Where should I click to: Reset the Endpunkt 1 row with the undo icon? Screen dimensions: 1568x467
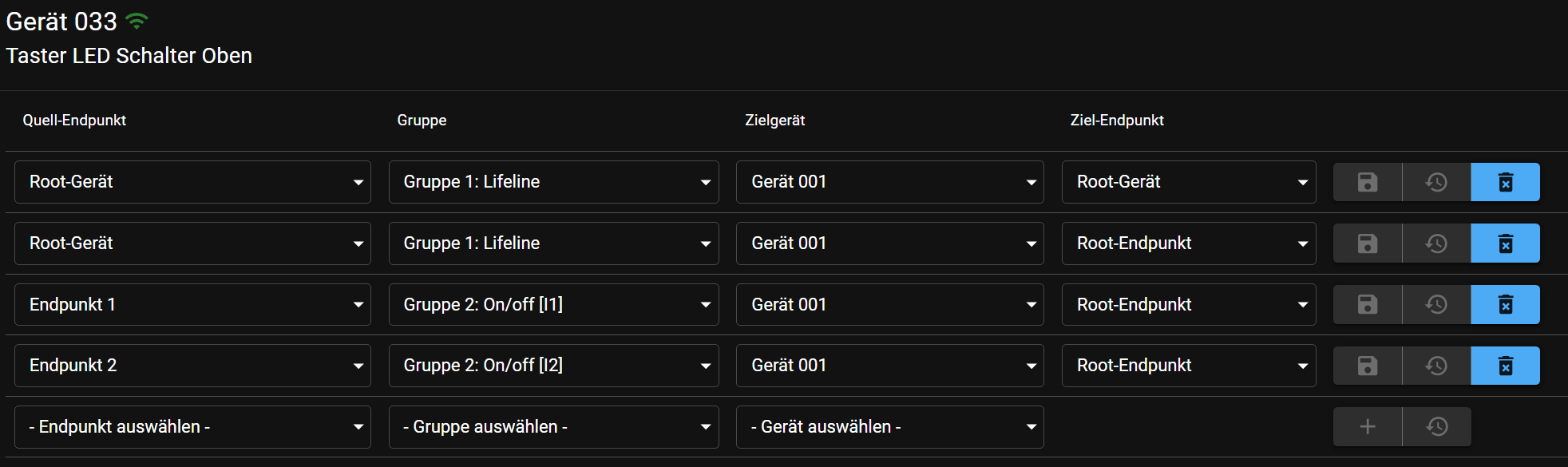[x=1436, y=304]
